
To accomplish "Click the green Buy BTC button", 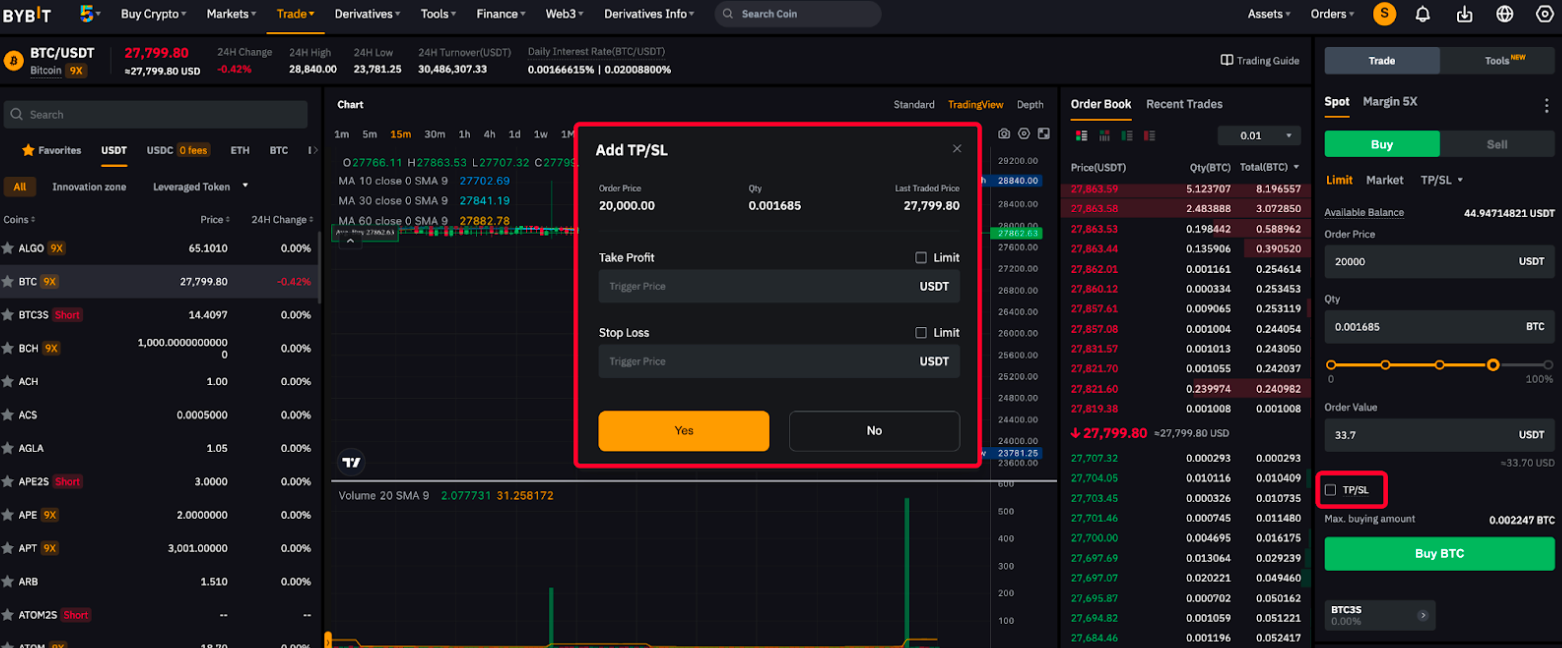I will tap(1438, 553).
